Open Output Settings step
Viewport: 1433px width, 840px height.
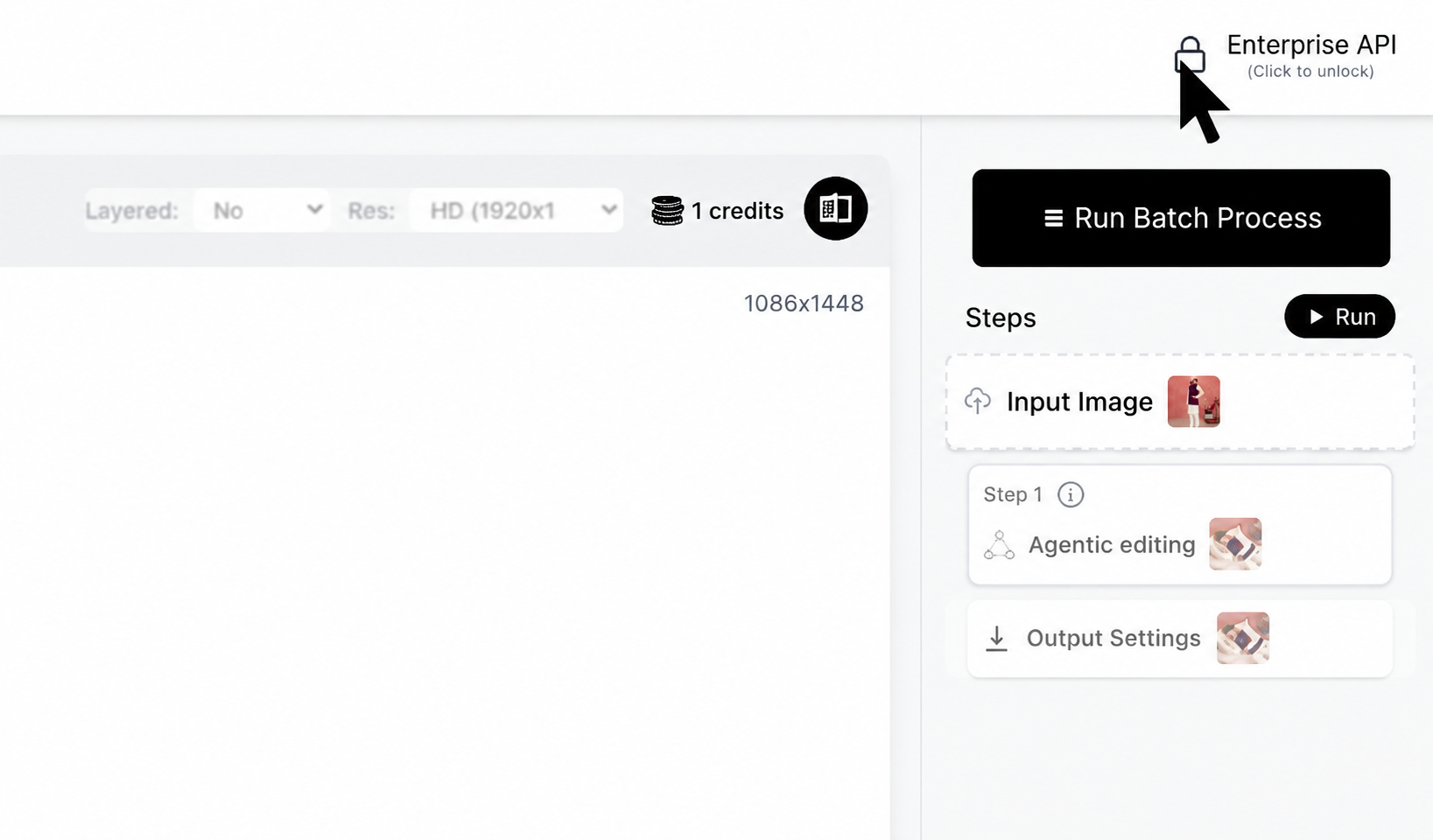[x=1180, y=638]
